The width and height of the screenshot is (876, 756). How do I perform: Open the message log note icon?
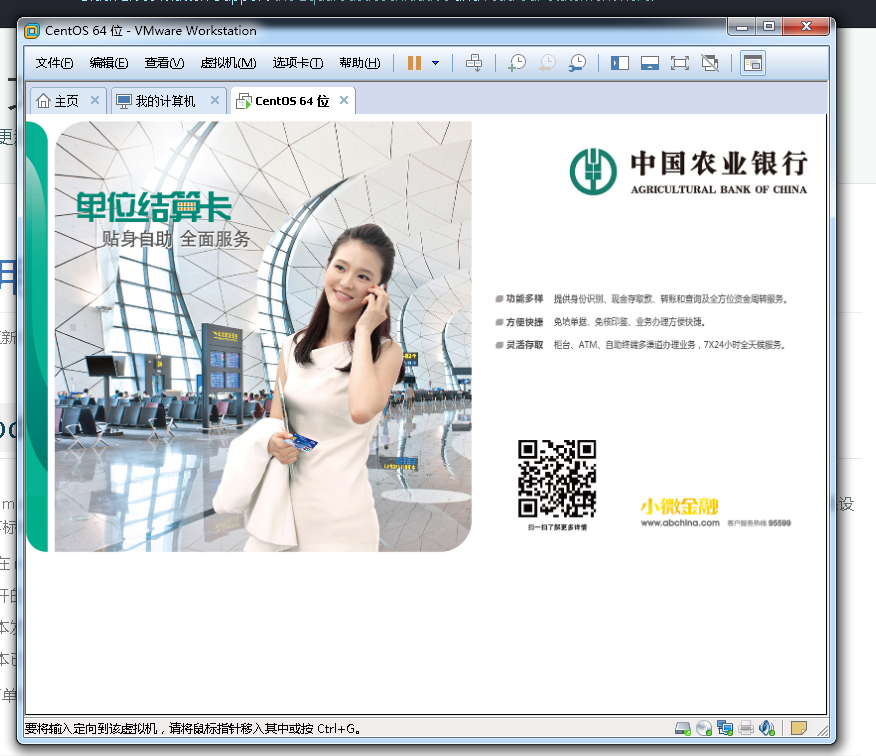(799, 729)
